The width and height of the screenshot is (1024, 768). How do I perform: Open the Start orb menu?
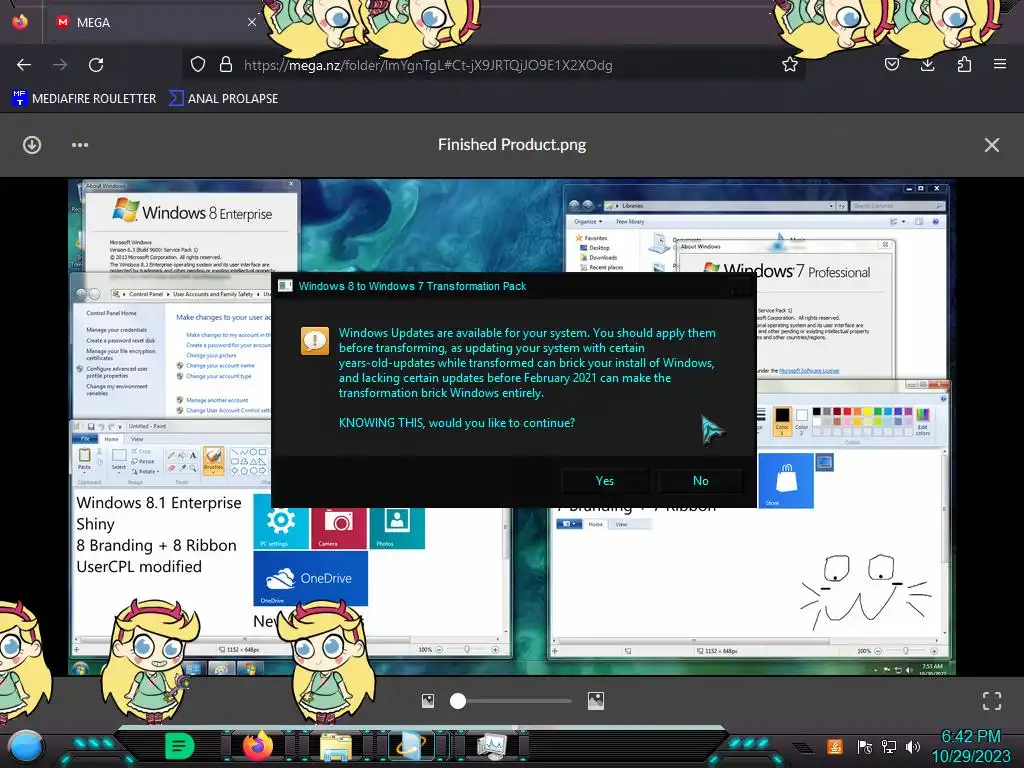tap(26, 746)
